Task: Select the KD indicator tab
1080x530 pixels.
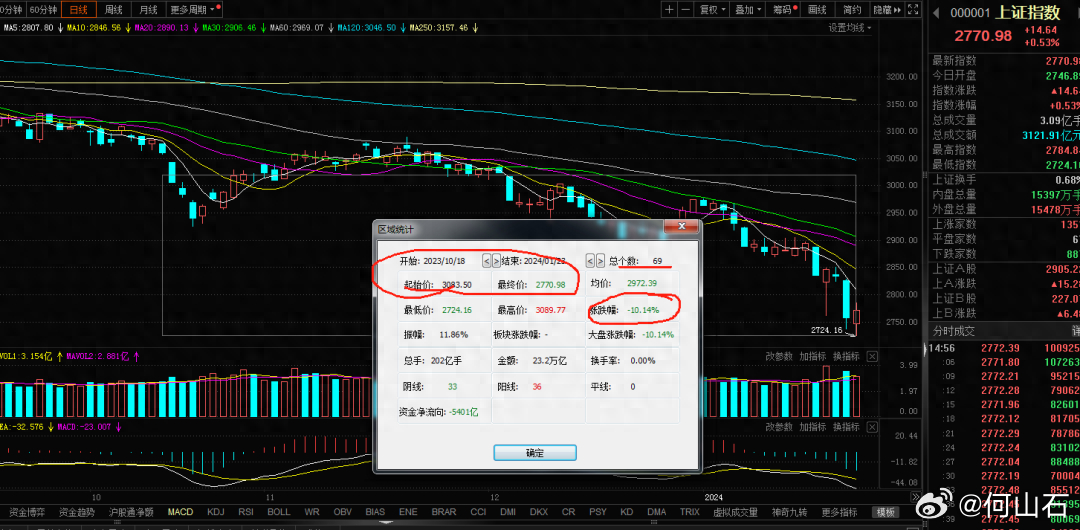Action: 627,512
